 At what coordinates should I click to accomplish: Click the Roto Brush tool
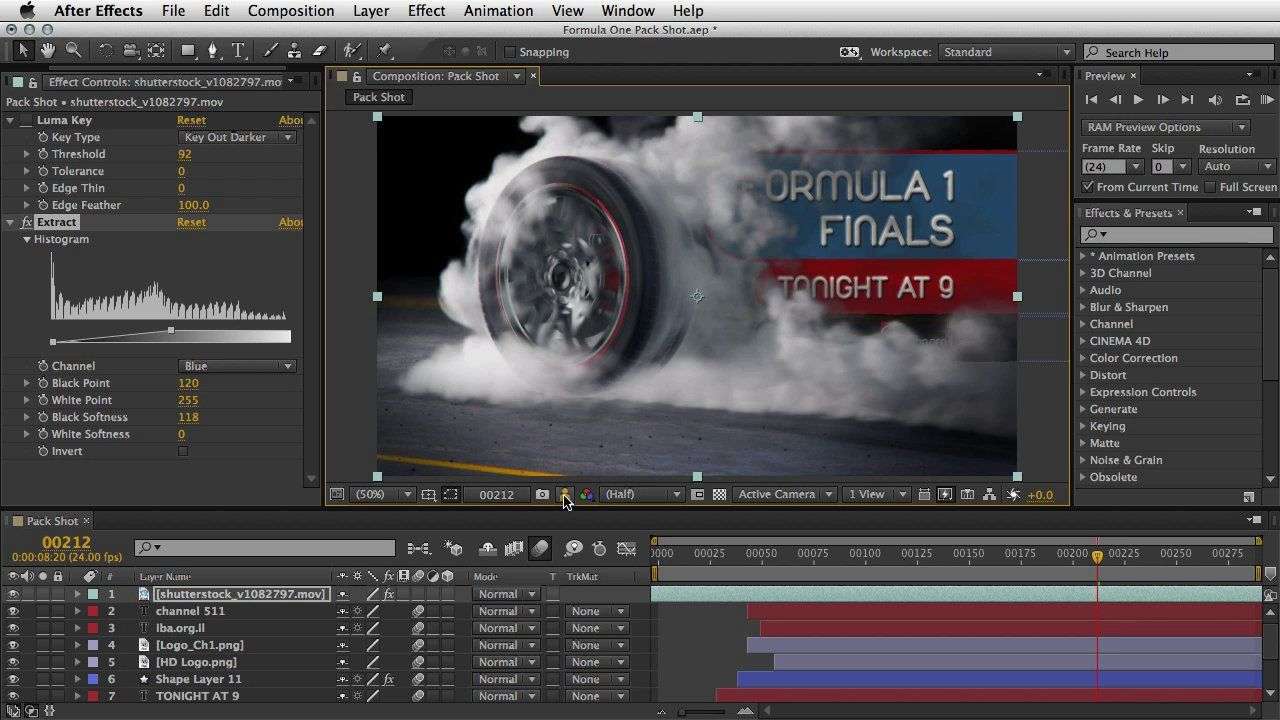(x=351, y=50)
